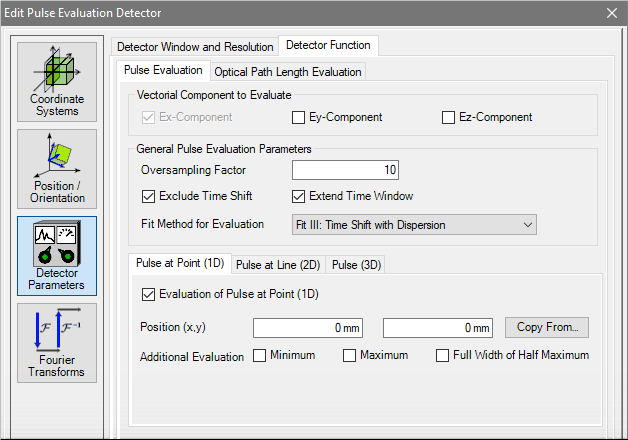The height and width of the screenshot is (440, 628).
Task: Select the Position / Orientation icon
Action: tap(57, 169)
